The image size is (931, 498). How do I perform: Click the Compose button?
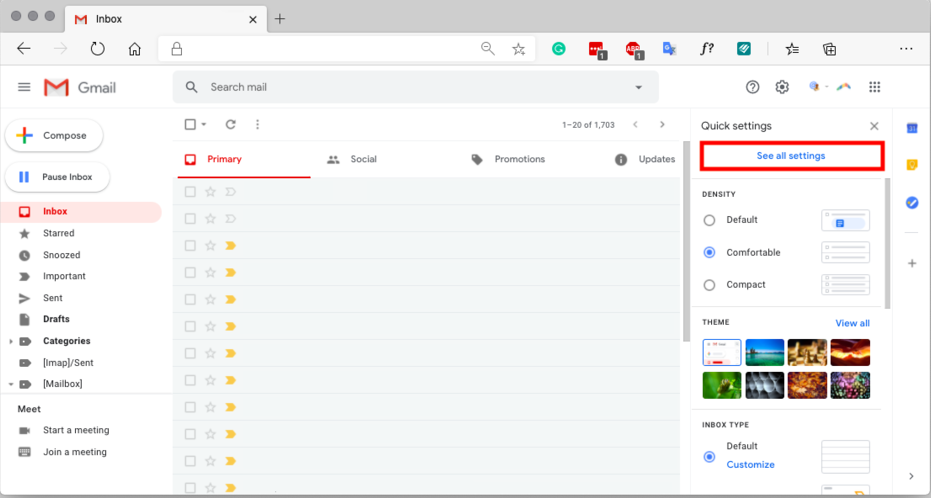coord(54,135)
